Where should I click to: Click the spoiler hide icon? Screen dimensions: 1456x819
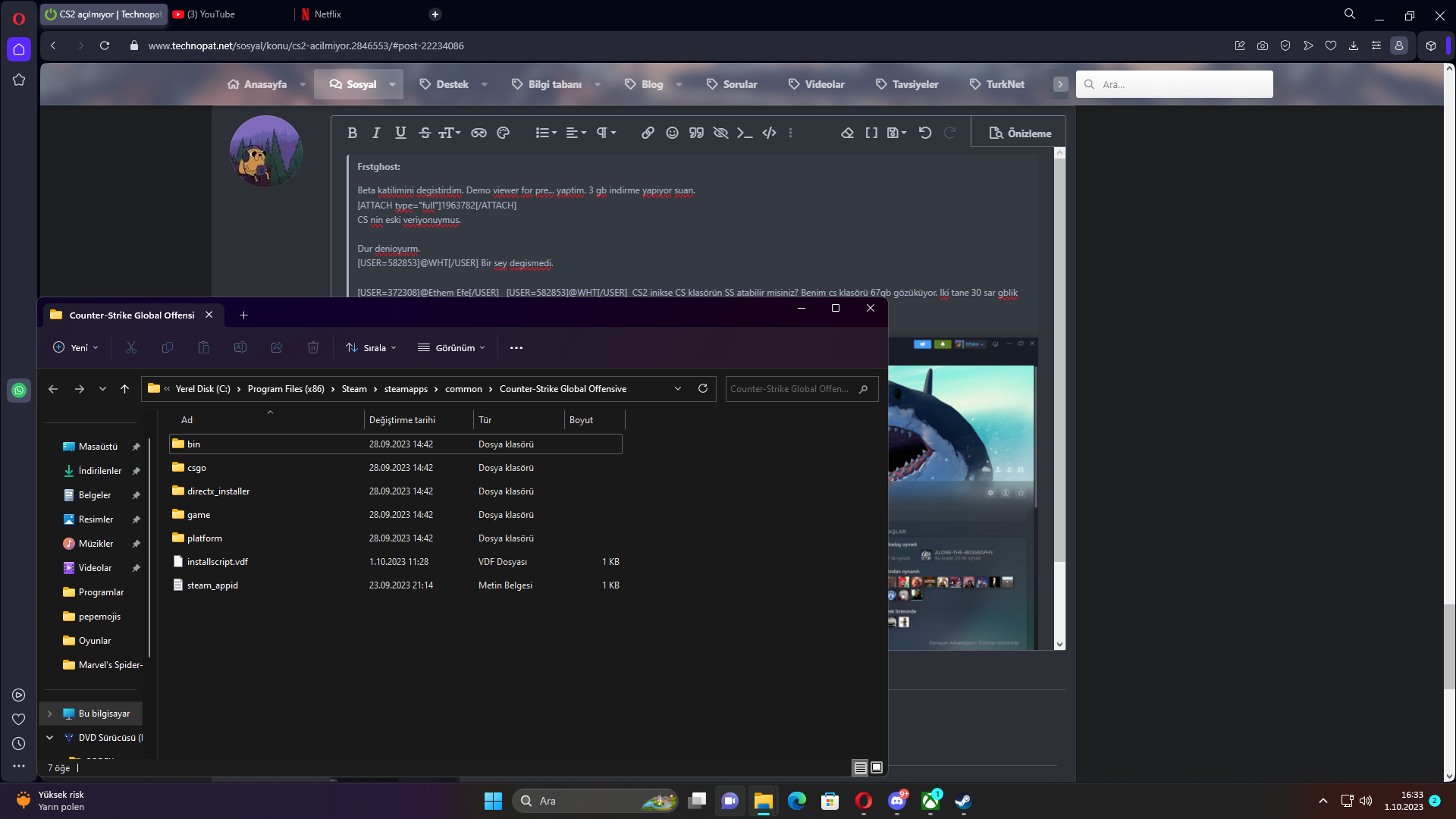pos(720,133)
